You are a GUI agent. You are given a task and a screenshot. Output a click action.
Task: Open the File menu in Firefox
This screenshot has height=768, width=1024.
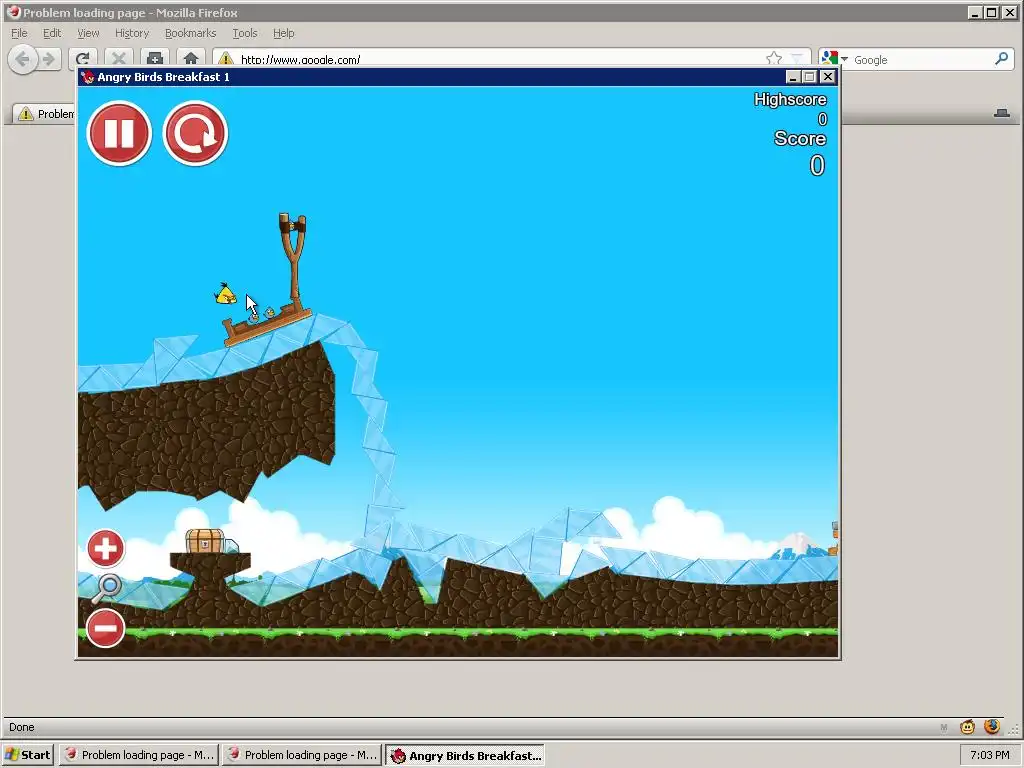19,33
